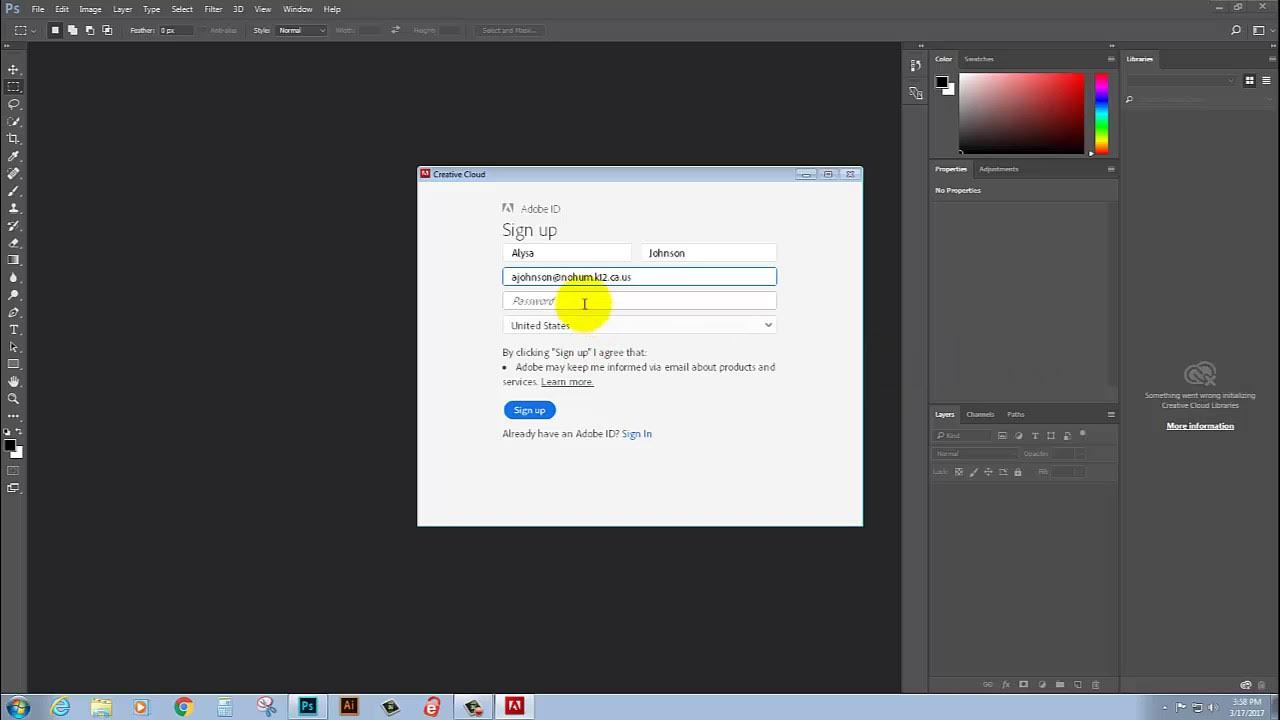Click the Password input field
This screenshot has height=720, width=1280.
coord(639,301)
